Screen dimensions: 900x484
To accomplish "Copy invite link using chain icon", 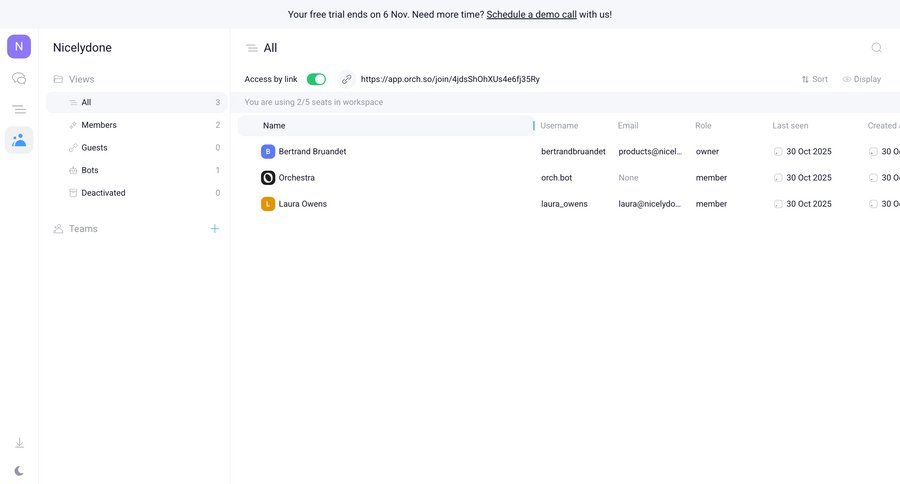I will pyautogui.click(x=346, y=79).
